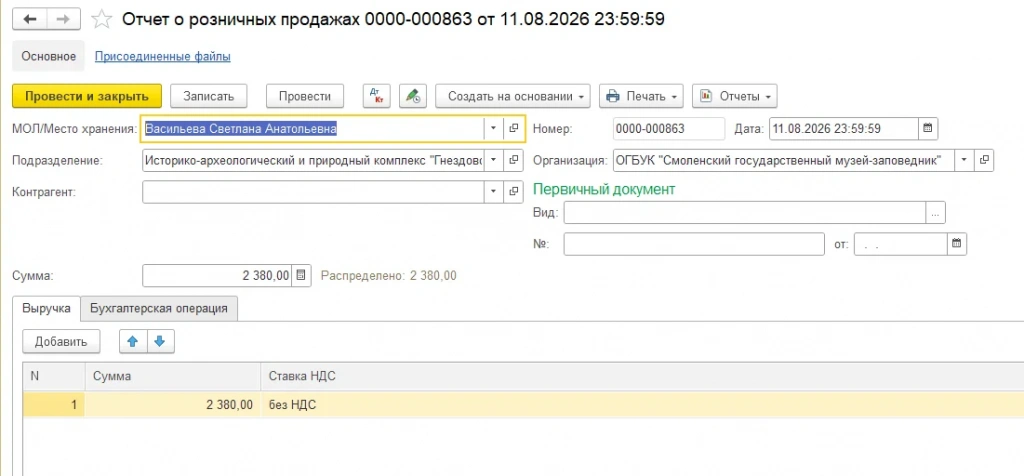Click the Вид primary document field
The width and height of the screenshot is (1024, 476).
(x=744, y=212)
